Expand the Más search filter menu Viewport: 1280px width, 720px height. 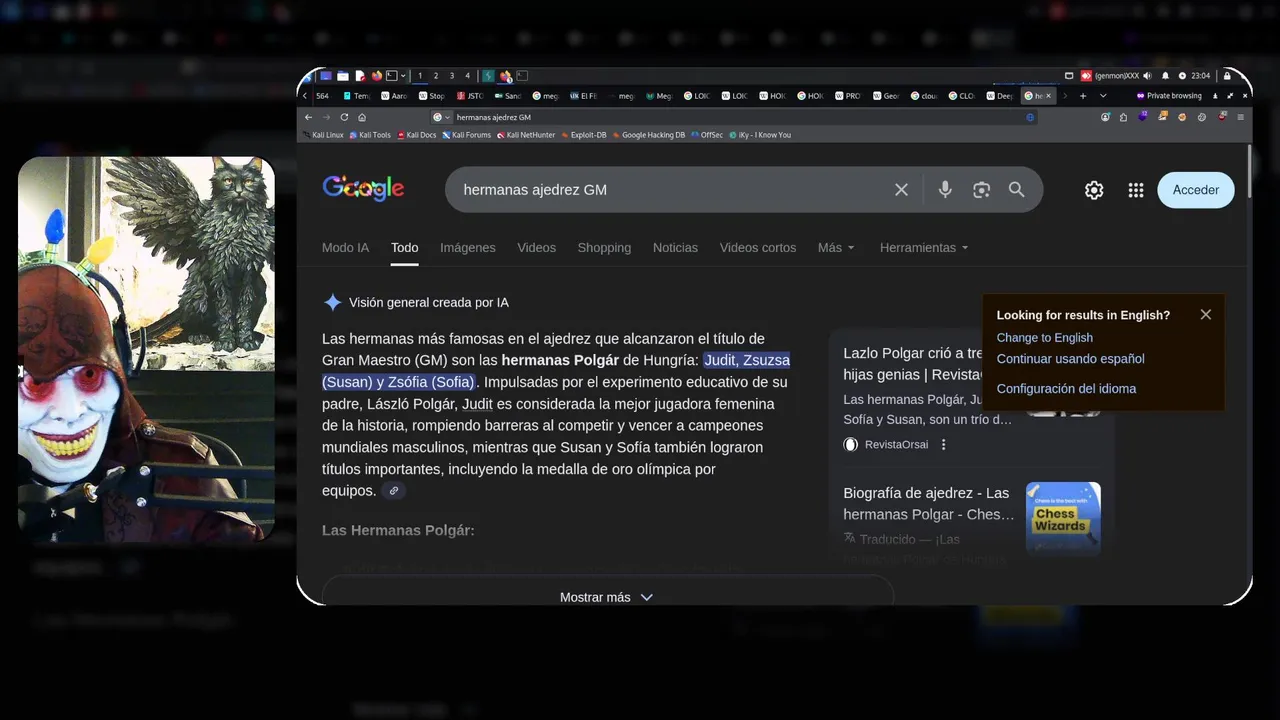click(836, 248)
